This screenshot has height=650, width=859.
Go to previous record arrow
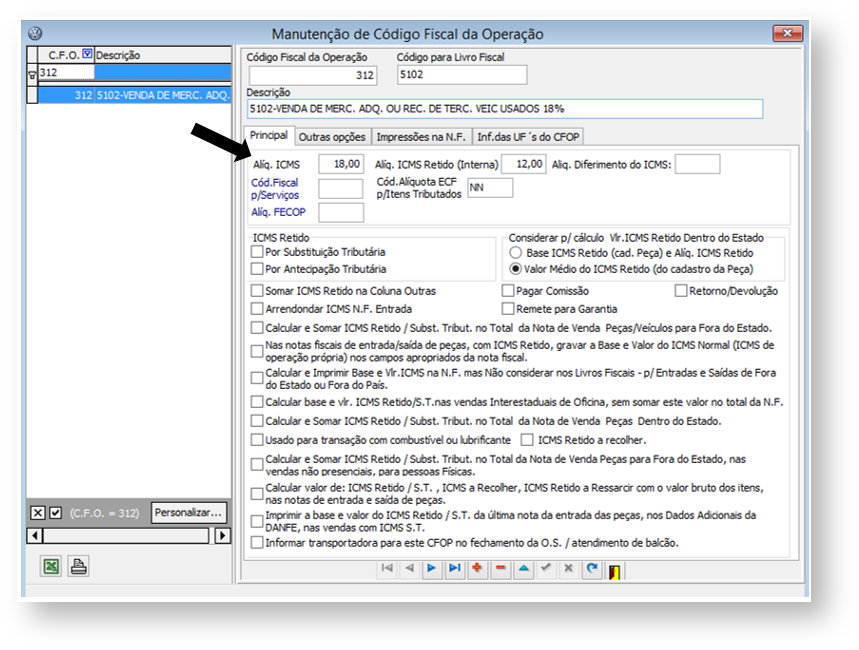(x=409, y=568)
